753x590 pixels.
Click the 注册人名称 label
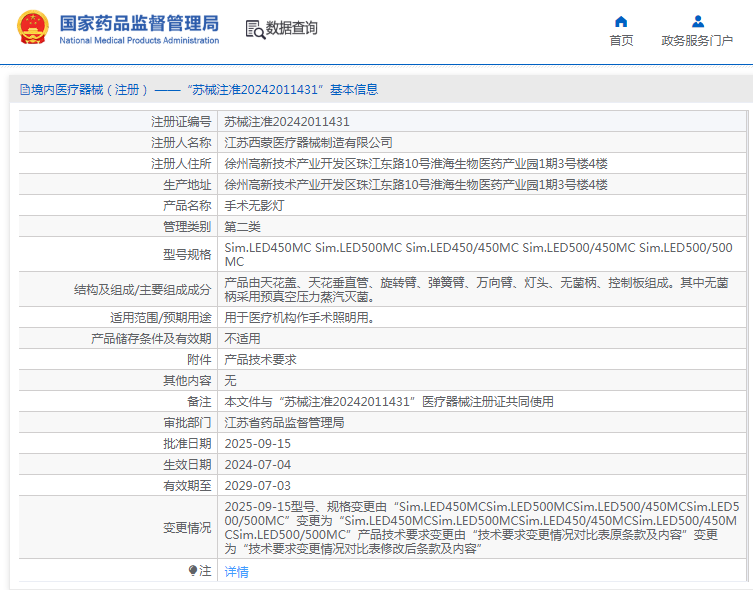[181, 143]
